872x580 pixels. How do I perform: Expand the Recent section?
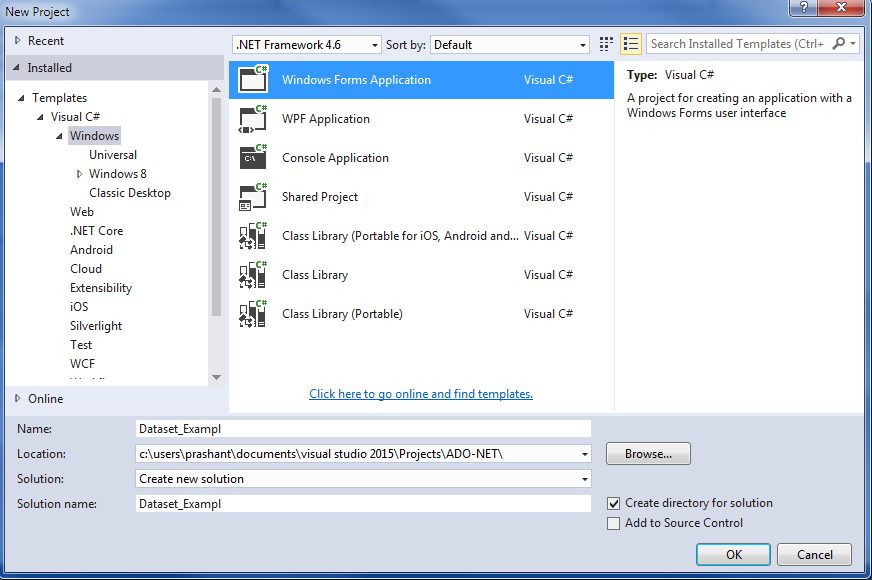(18, 40)
